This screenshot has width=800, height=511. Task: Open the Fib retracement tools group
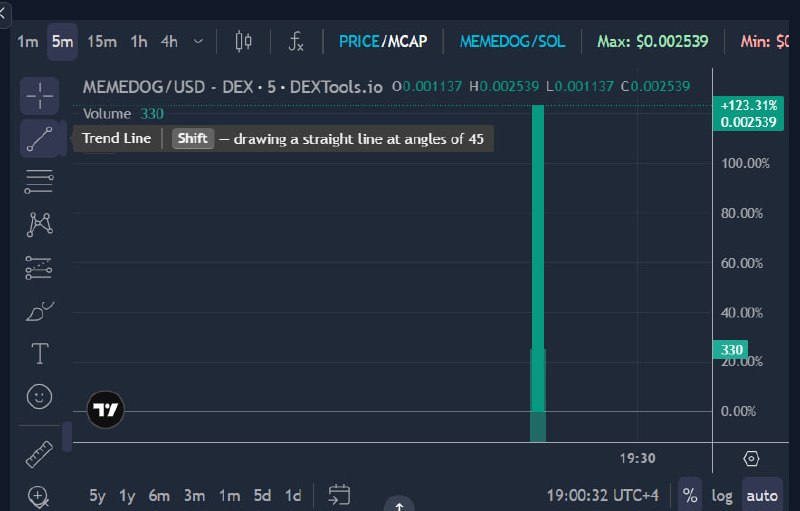click(39, 182)
